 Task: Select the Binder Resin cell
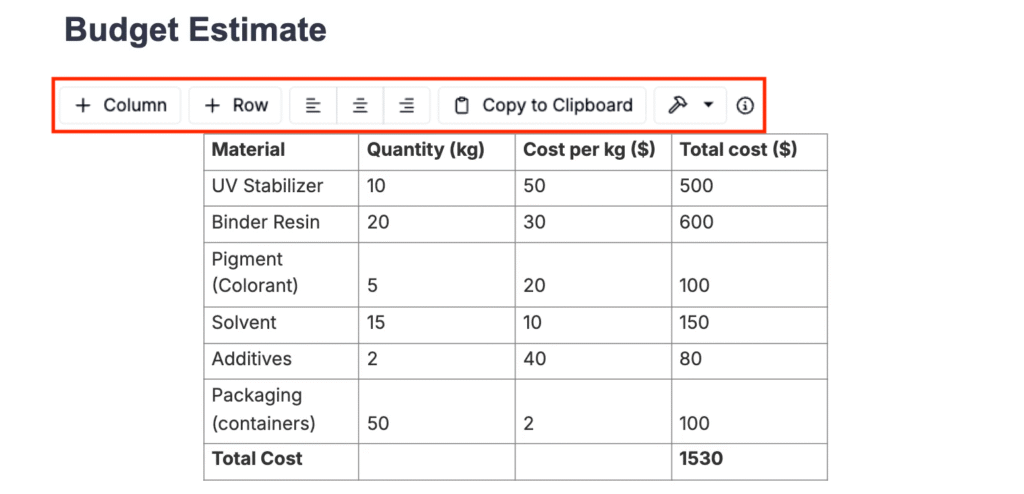280,222
